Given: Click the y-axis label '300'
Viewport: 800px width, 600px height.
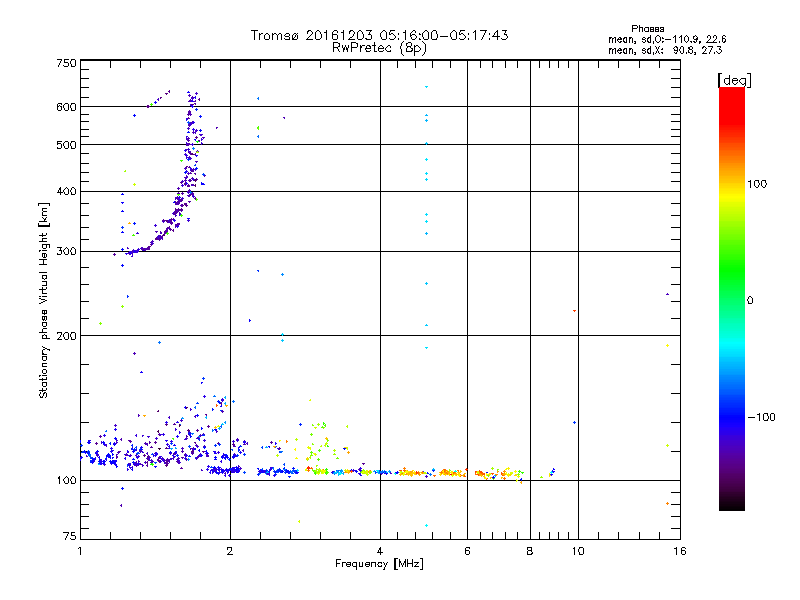Looking at the screenshot, I should pos(66,252).
